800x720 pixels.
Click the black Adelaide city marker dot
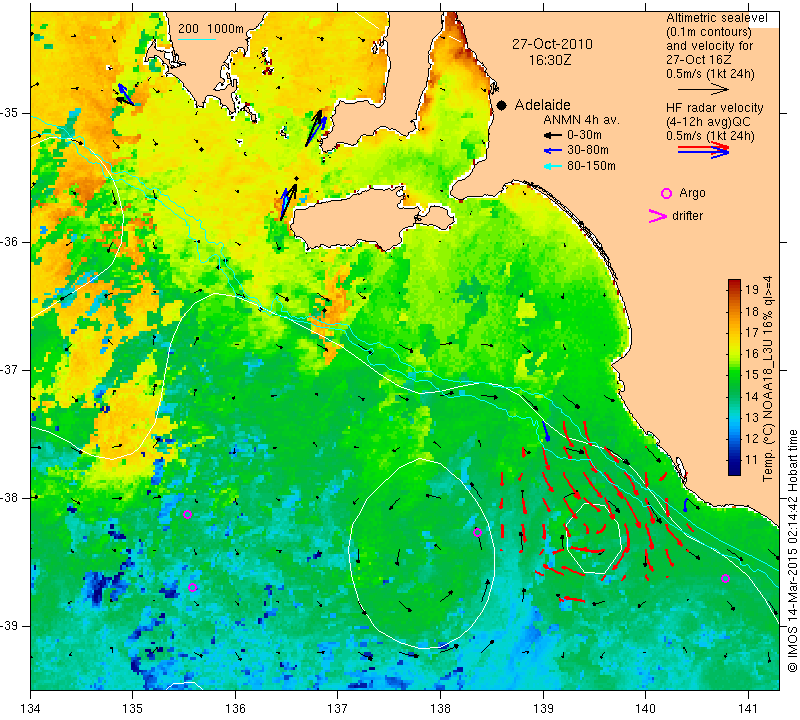[x=502, y=105]
